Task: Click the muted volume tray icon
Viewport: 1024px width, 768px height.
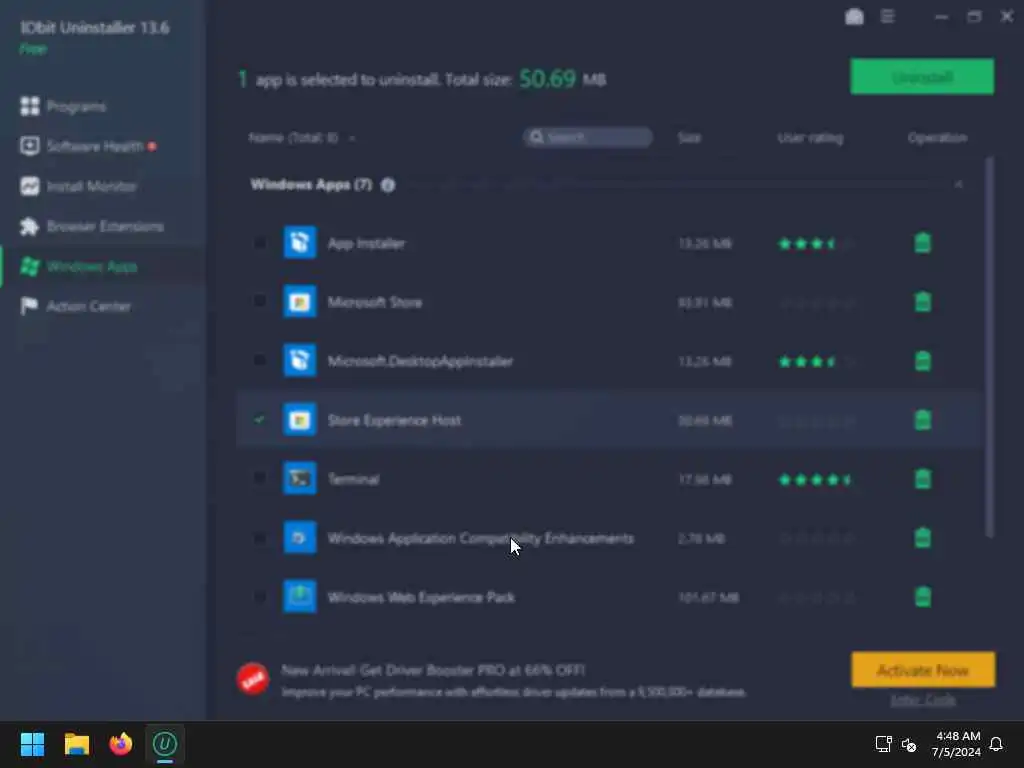Action: [x=909, y=744]
